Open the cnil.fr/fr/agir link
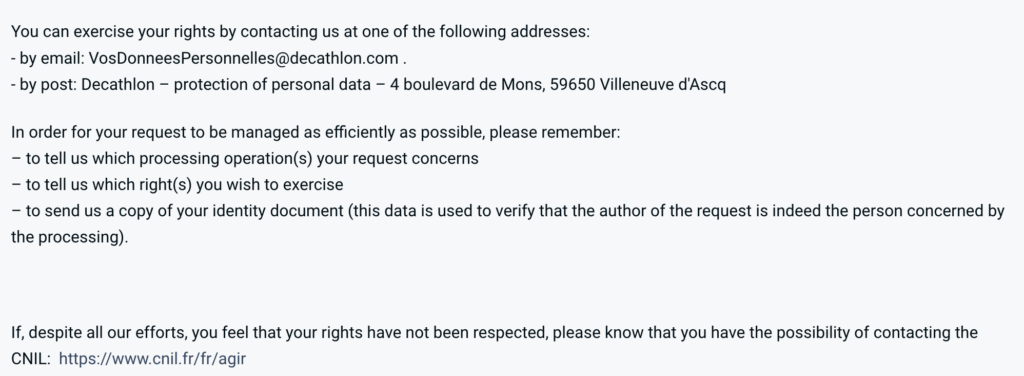Image resolution: width=1024 pixels, height=376 pixels. (x=152, y=358)
